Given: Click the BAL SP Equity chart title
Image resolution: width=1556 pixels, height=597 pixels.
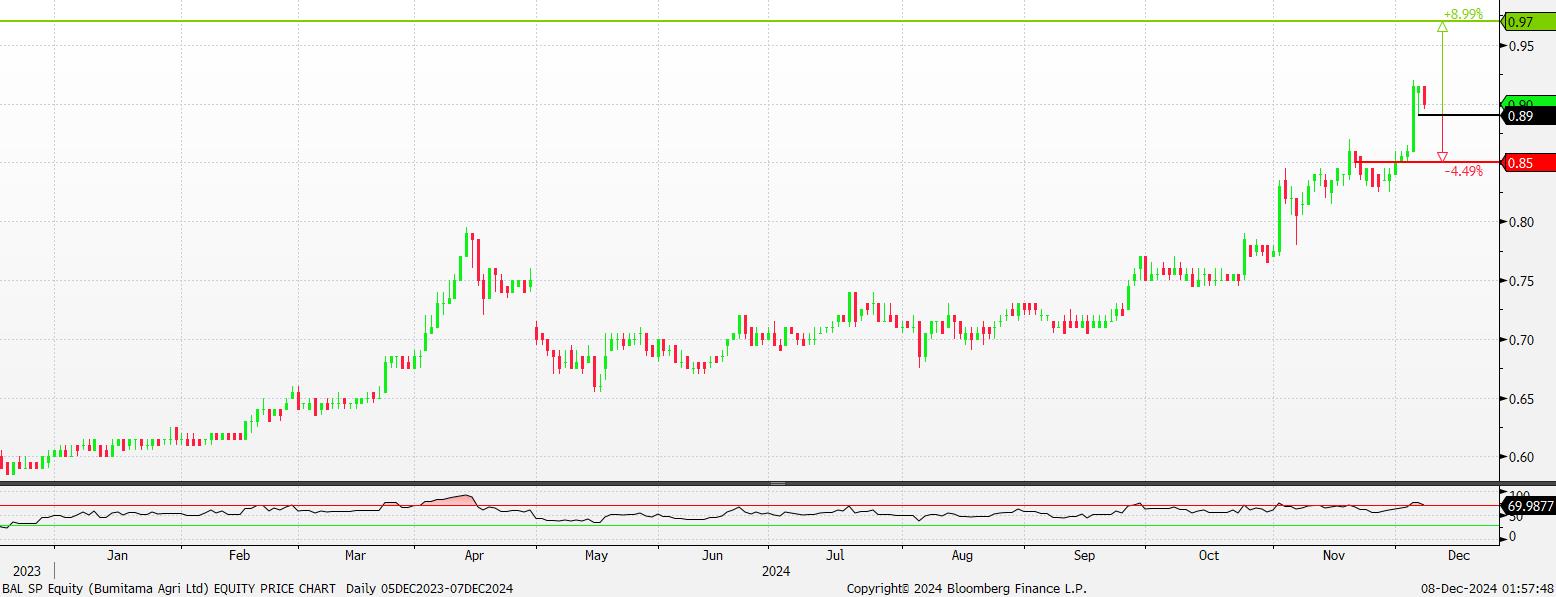Looking at the screenshot, I should 170,588.
